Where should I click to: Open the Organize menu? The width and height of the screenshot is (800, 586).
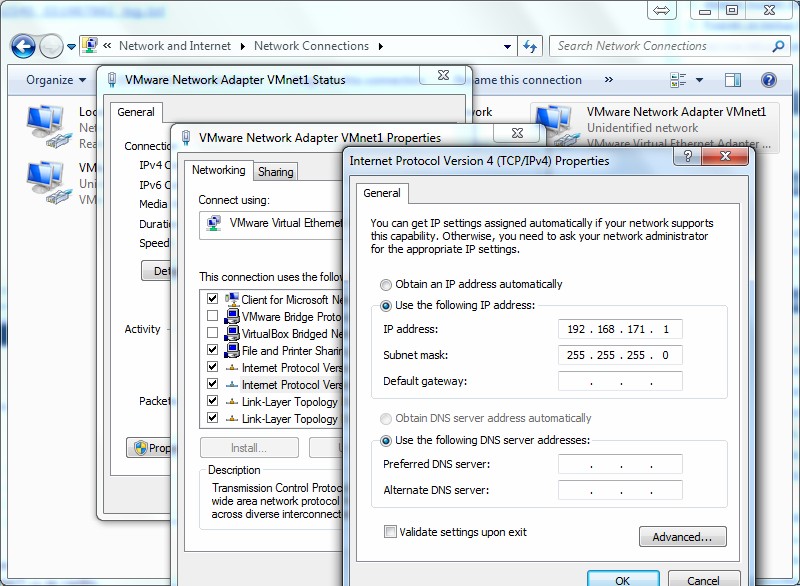tap(56, 80)
